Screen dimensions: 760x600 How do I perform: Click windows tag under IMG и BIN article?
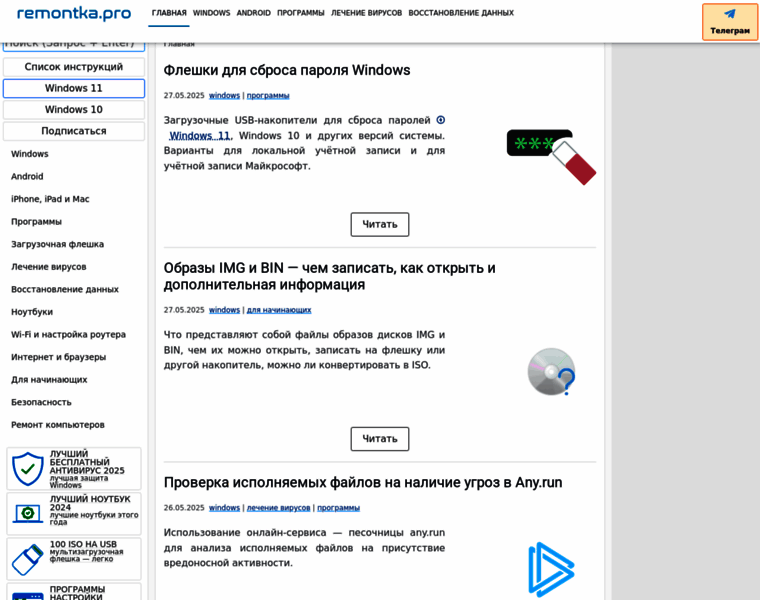224,310
